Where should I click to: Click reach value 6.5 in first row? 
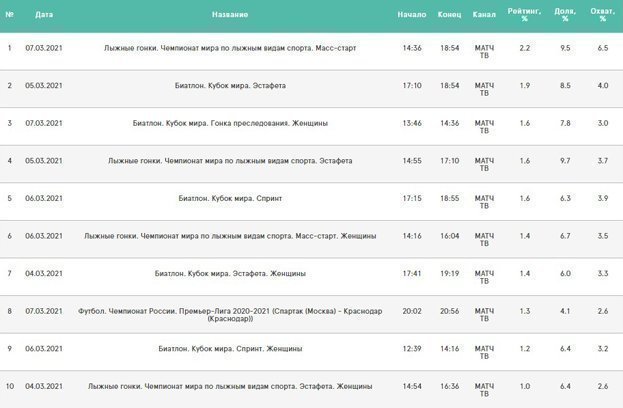pyautogui.click(x=602, y=48)
